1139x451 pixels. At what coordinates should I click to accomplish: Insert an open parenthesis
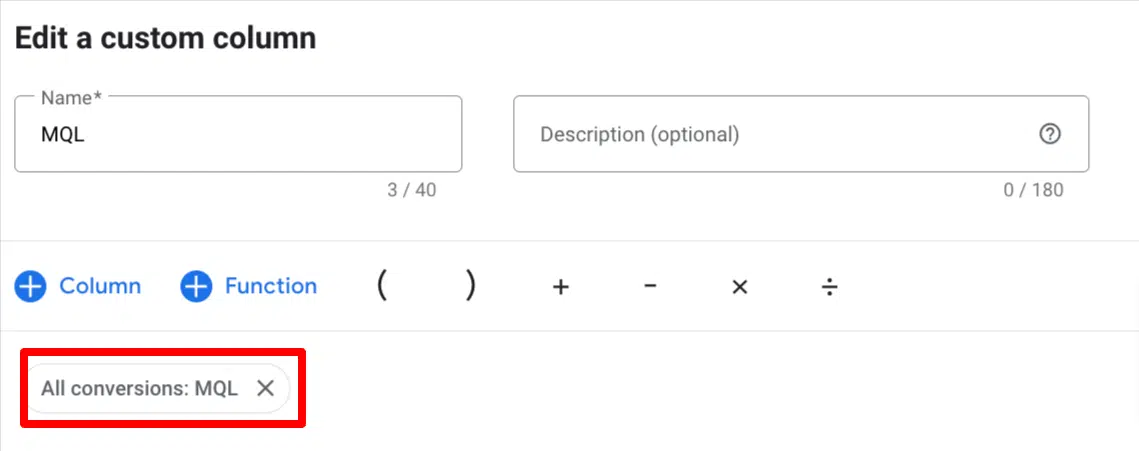tap(382, 287)
